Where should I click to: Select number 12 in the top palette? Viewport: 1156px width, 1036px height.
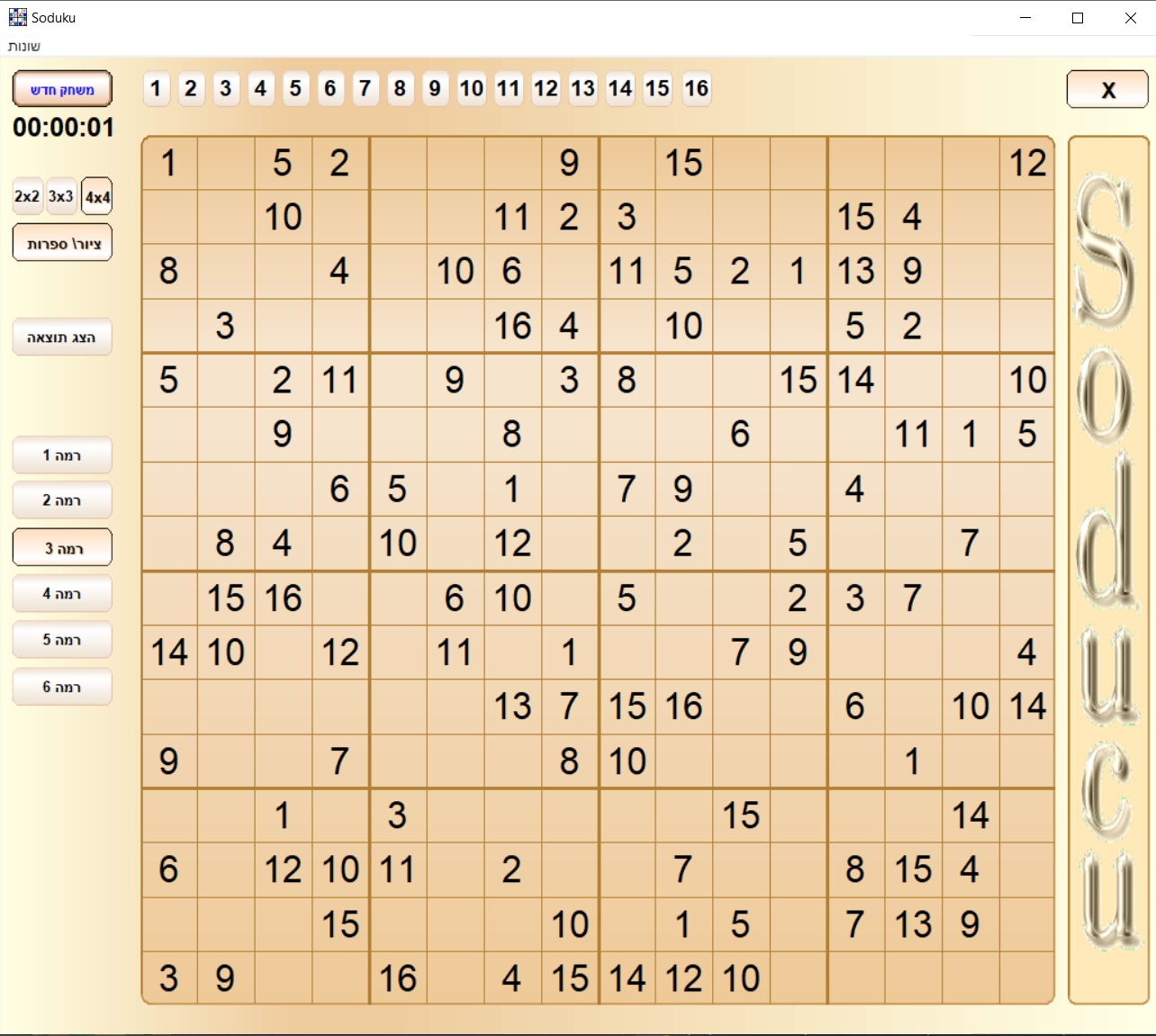click(546, 88)
